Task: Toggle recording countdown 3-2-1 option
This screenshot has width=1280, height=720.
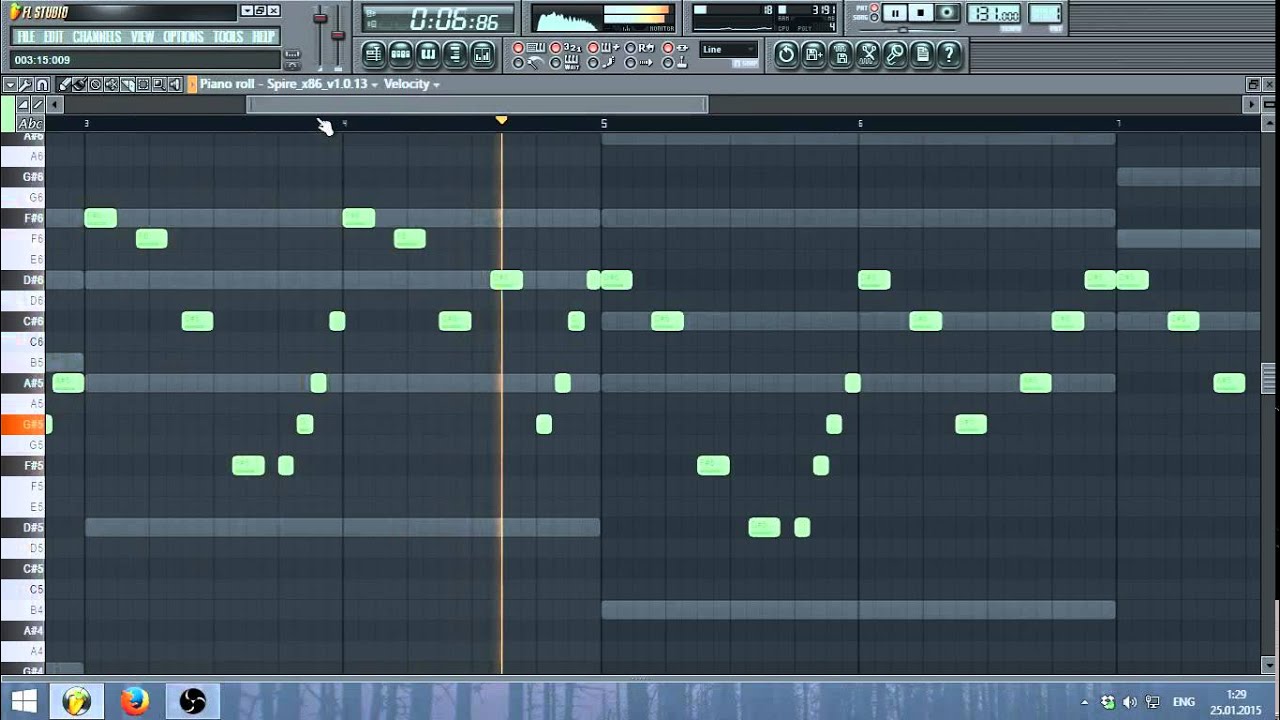Action: tap(555, 48)
